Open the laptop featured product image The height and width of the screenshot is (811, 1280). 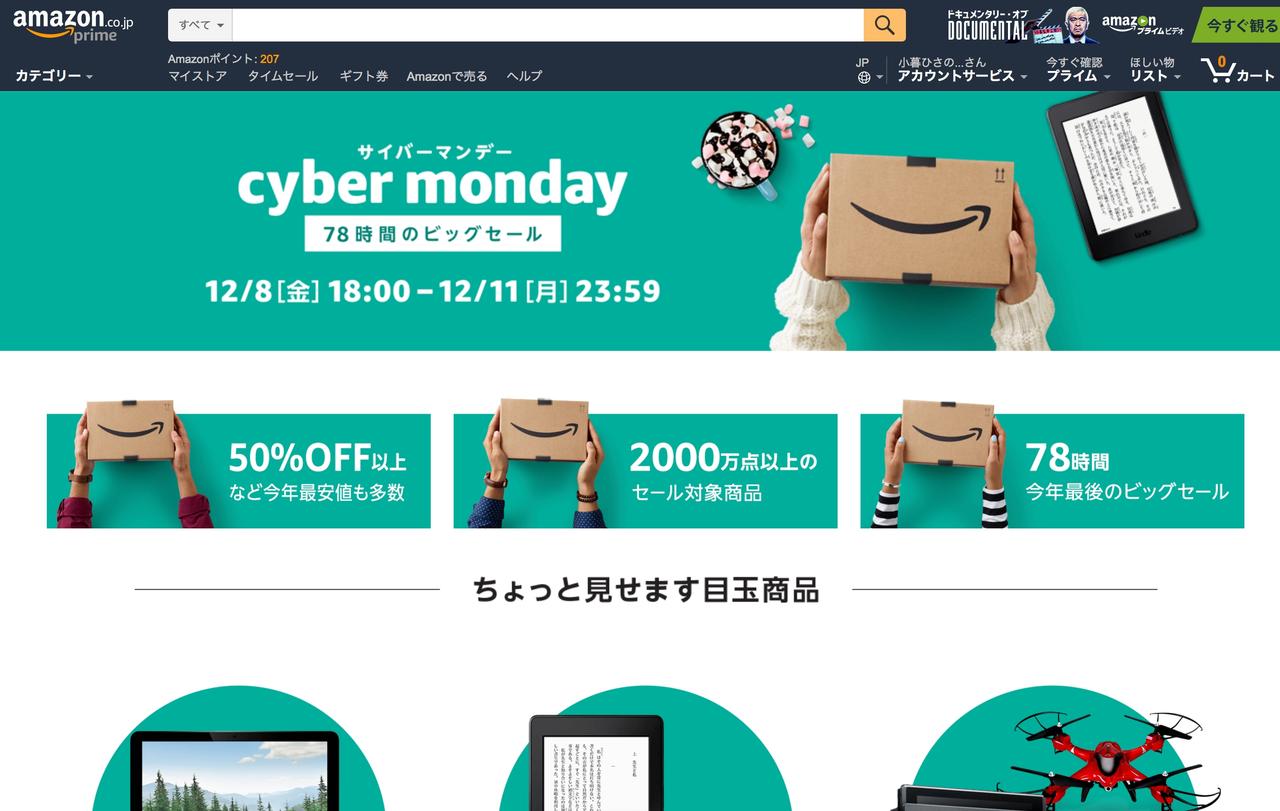238,770
